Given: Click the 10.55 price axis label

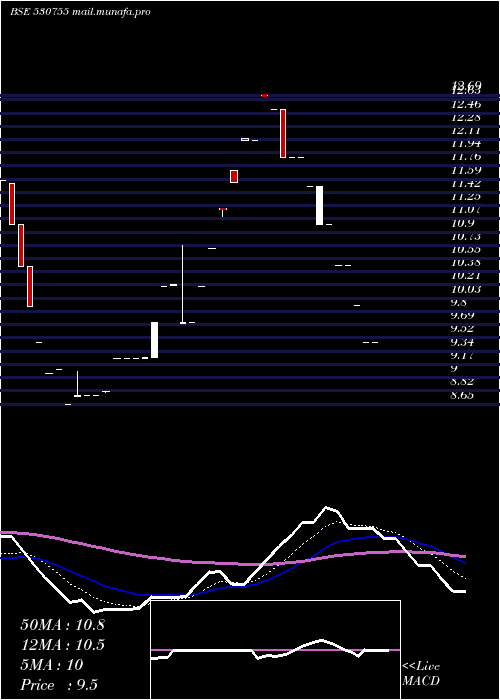Looking at the screenshot, I should point(466,250).
